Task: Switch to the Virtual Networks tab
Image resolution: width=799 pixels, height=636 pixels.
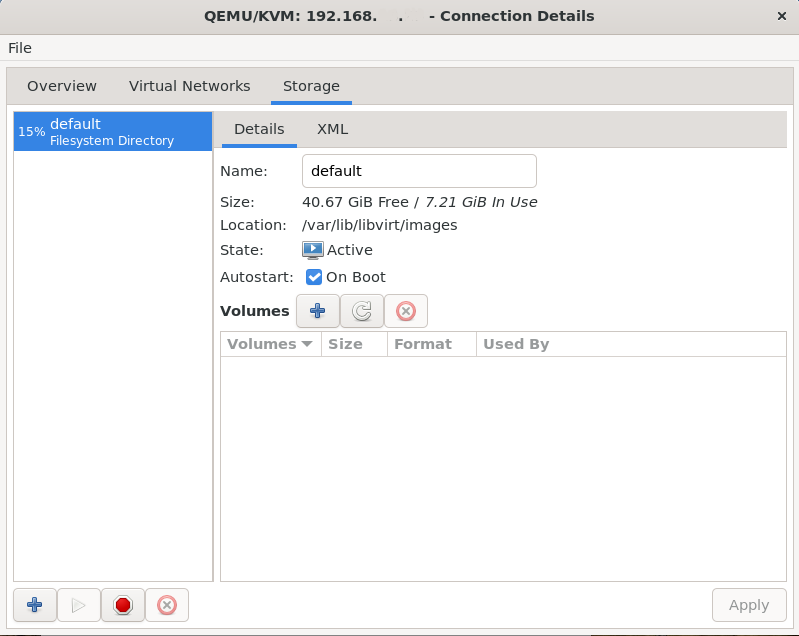Action: pos(190,86)
